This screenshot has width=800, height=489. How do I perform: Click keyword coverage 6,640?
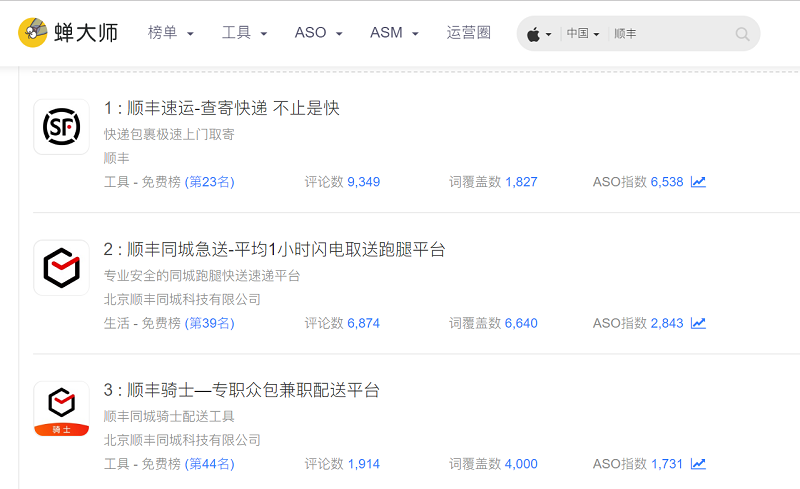click(x=521, y=323)
